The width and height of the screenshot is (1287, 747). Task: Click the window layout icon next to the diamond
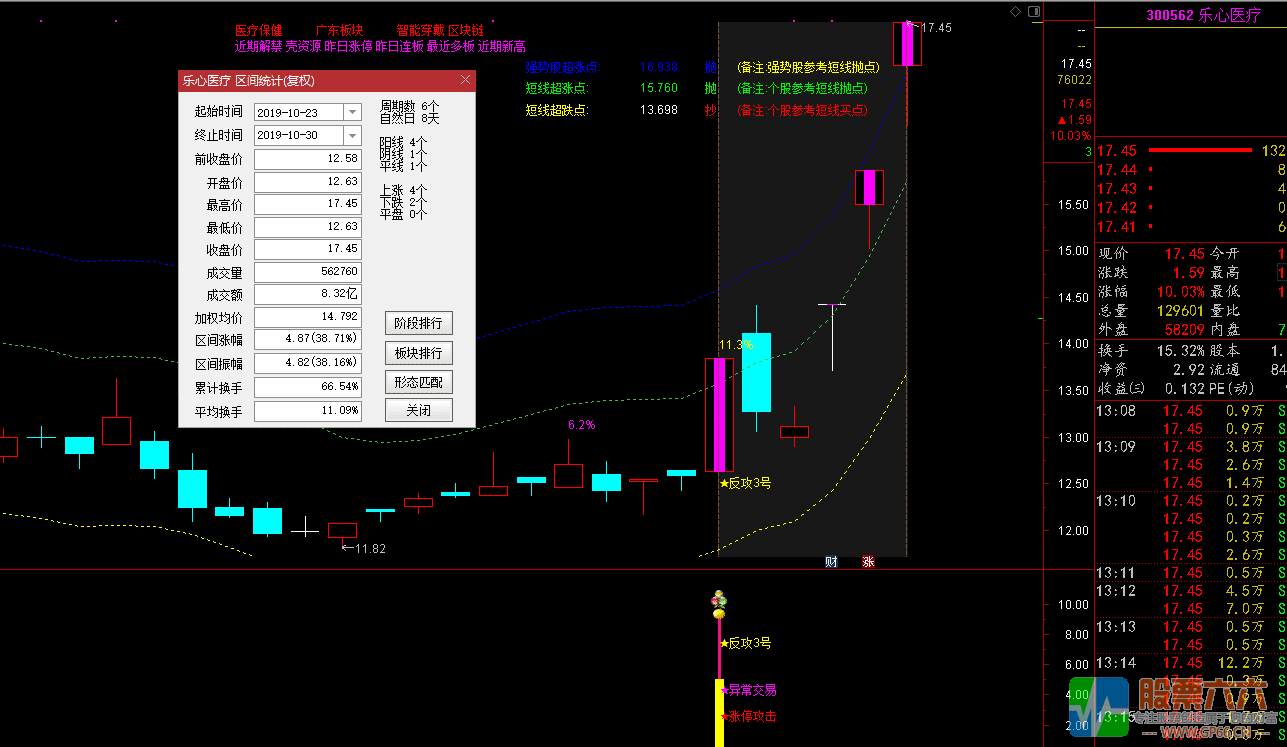[1034, 9]
